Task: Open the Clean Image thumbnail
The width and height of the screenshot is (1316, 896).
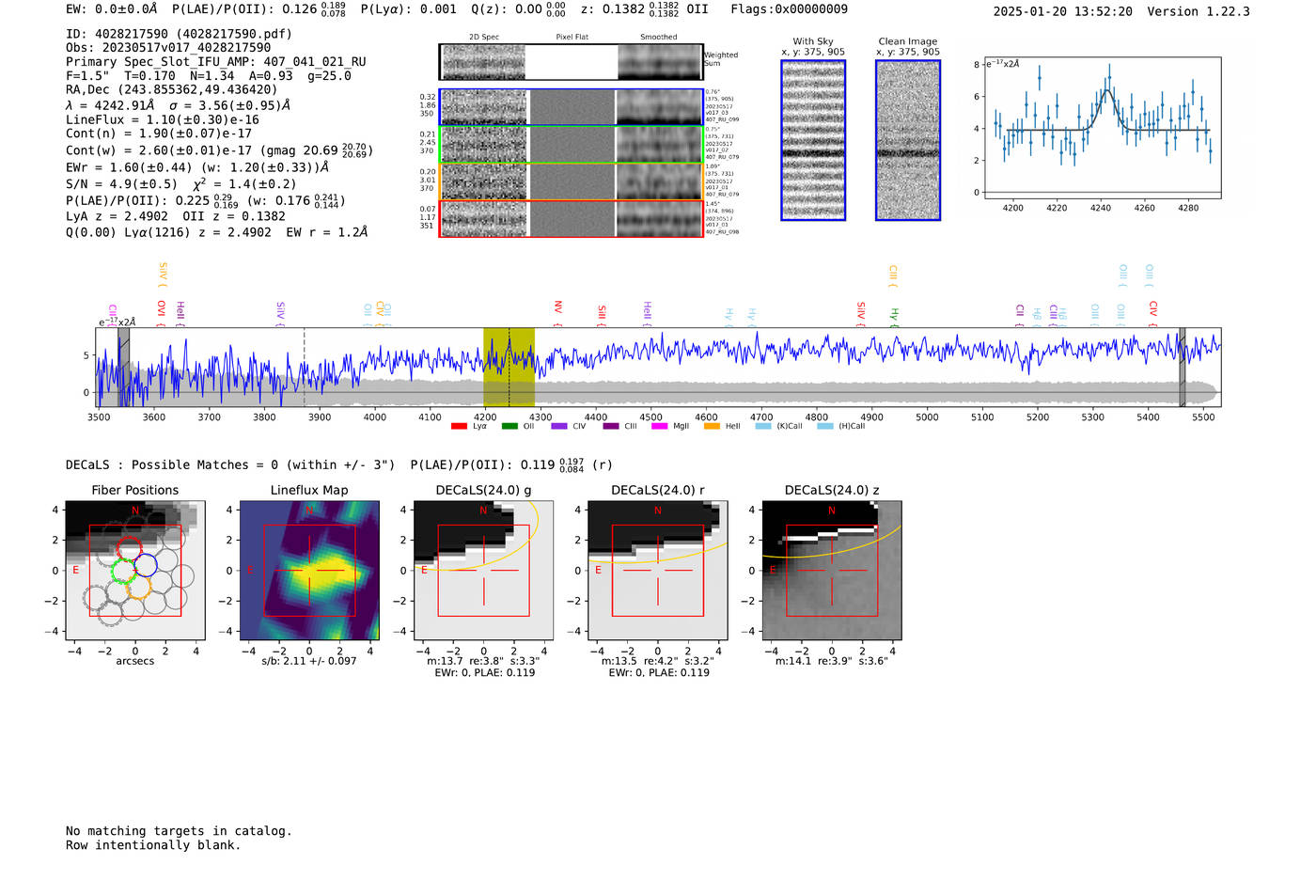Action: click(x=907, y=140)
